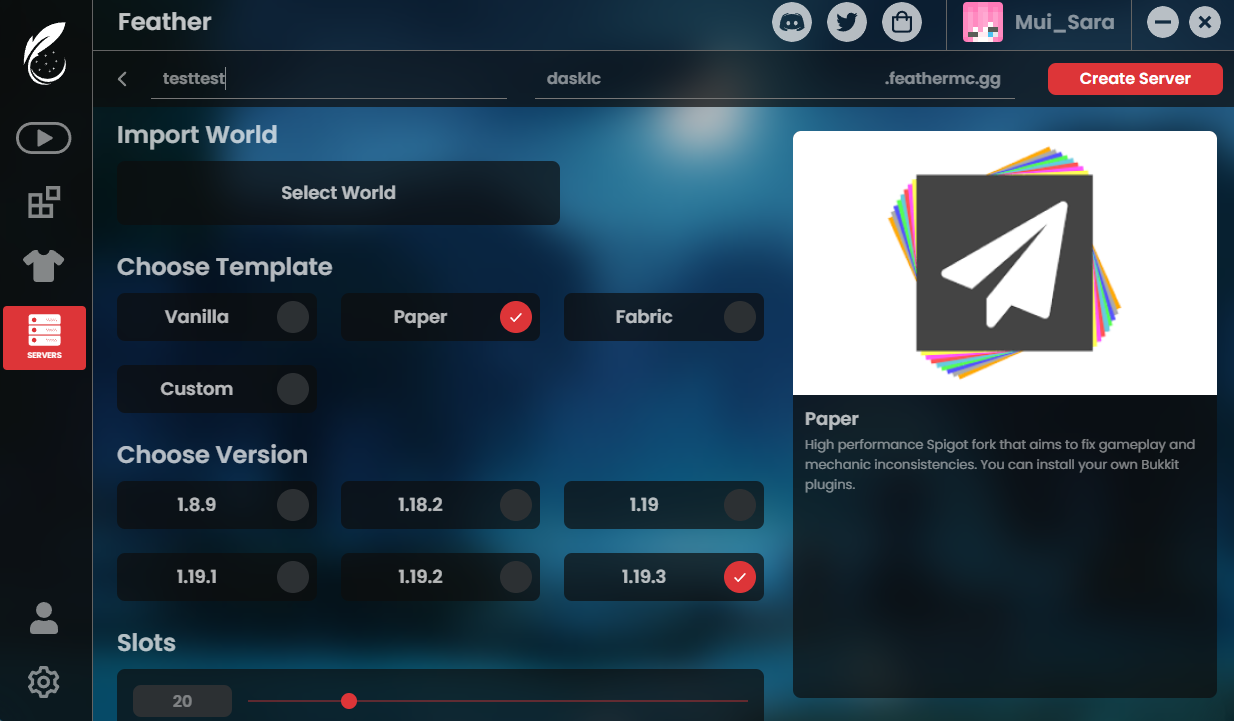Screen dimensions: 1234x721
Task: Choose version 1.19.1
Action: [217, 577]
